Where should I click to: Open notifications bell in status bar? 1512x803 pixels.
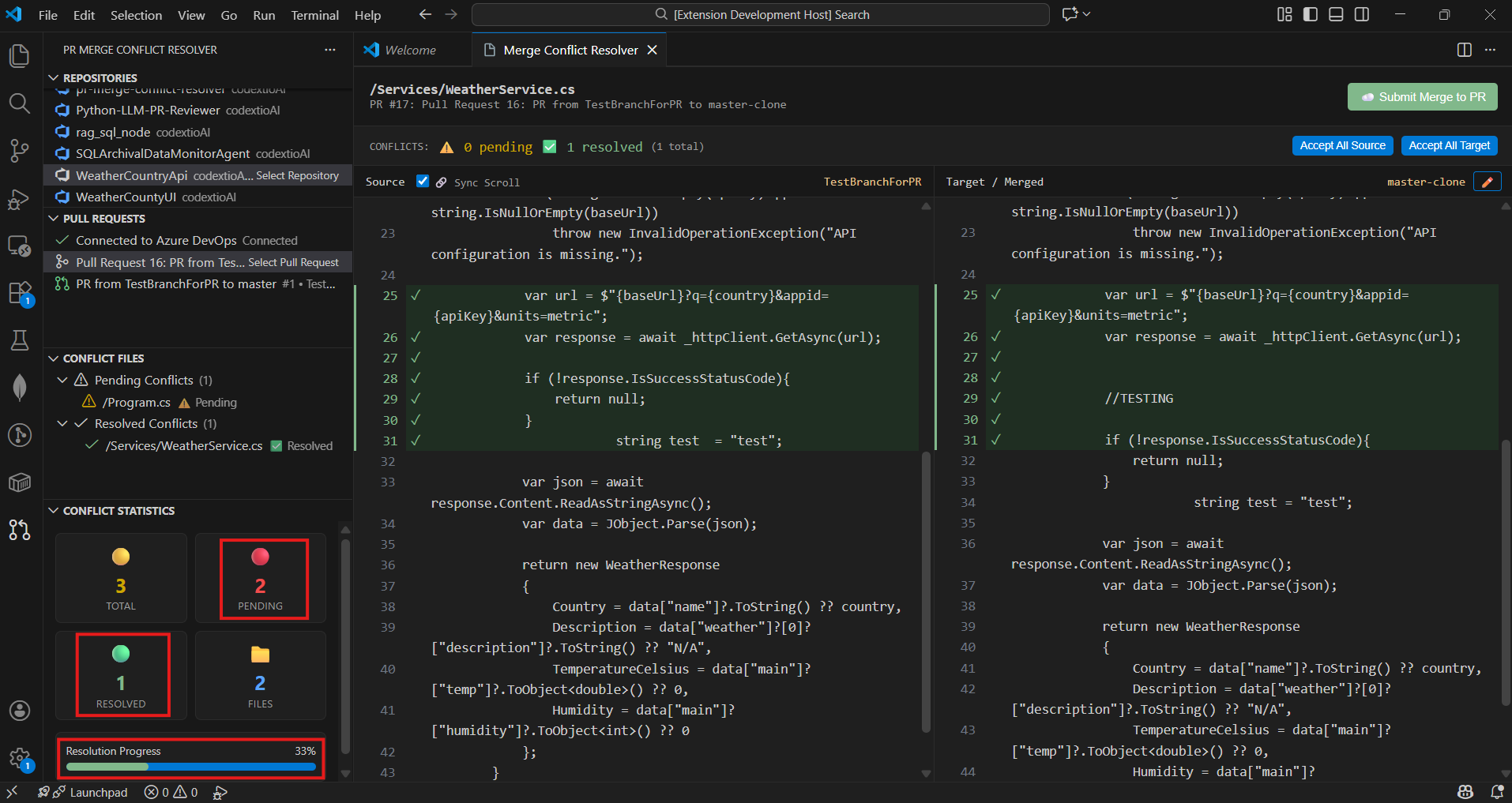coord(1497,792)
